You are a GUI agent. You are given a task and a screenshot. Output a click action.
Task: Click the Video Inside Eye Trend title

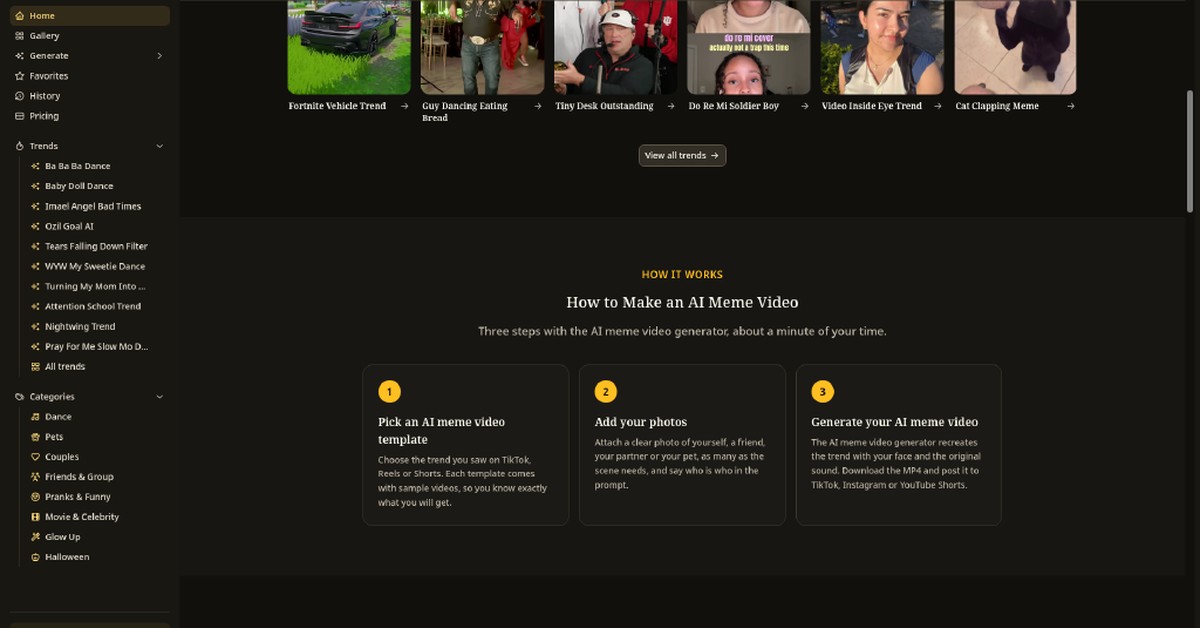pos(872,106)
